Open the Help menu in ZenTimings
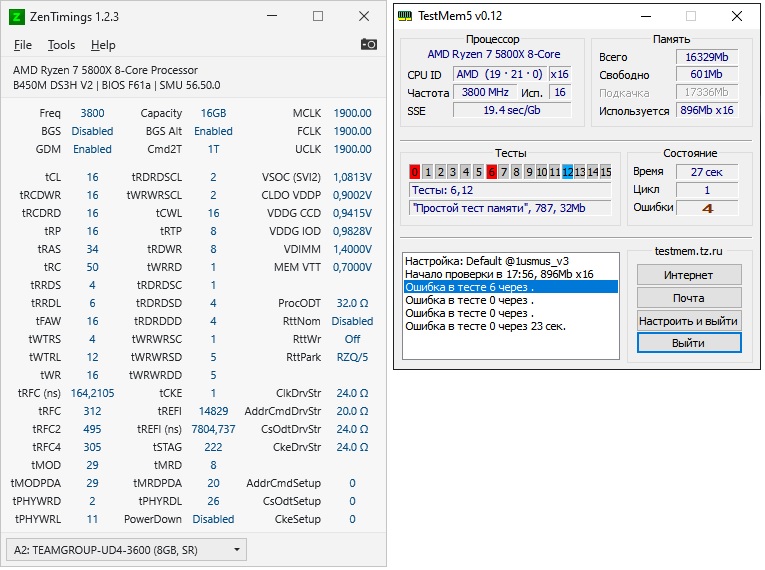Screen dimensions: 765x570 tap(103, 45)
